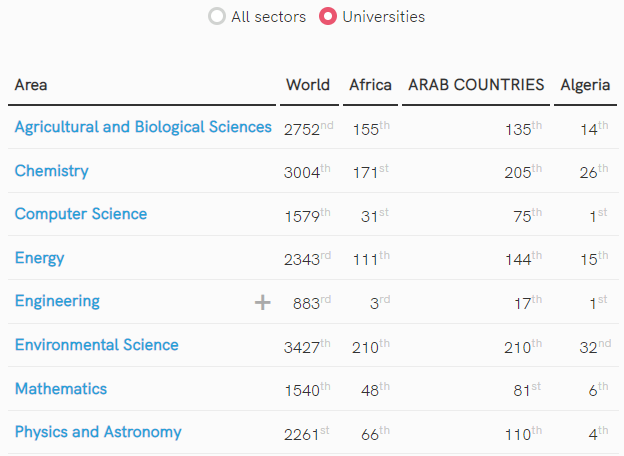The image size is (624, 456).
Task: Open the Chemistry area link
Action: click(x=51, y=171)
